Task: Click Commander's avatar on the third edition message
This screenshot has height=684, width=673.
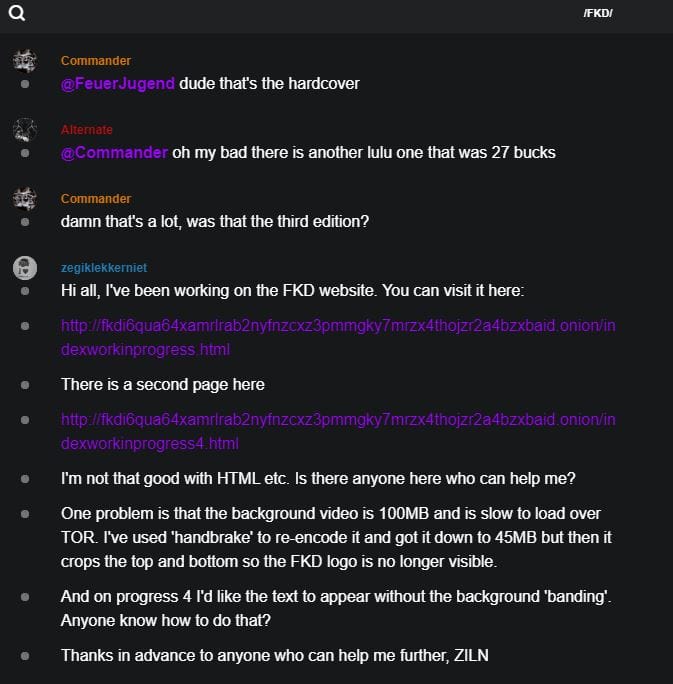Action: point(25,199)
